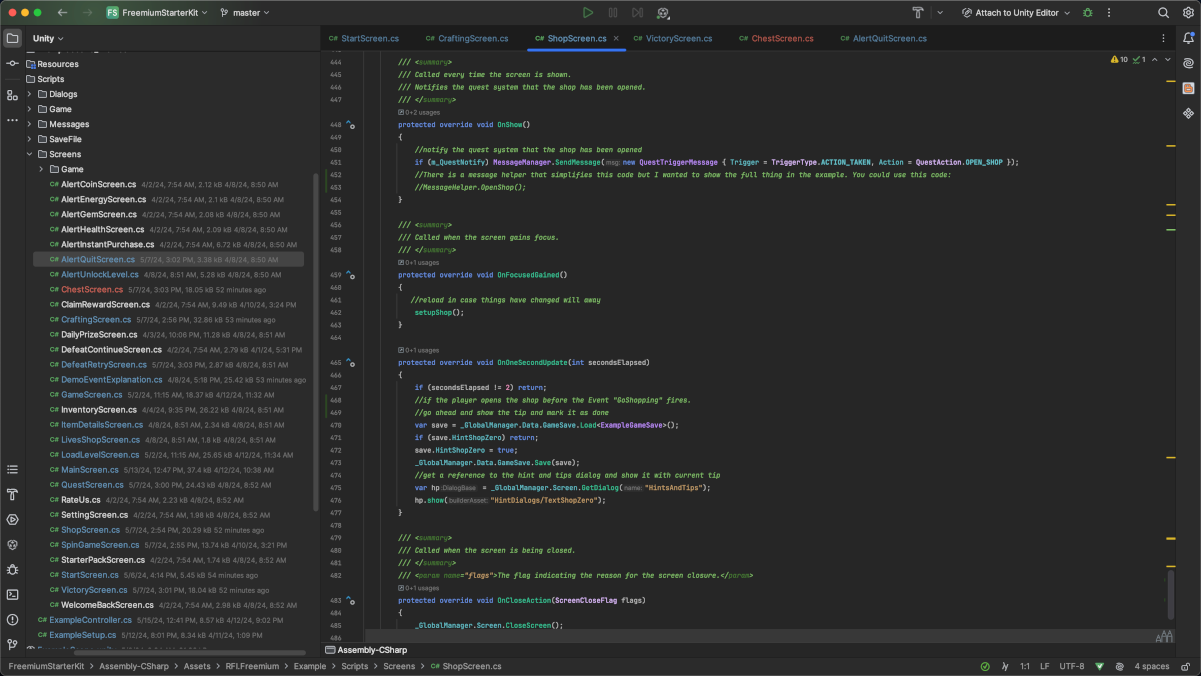Click the UTF-8 encoding in status bar
Image resolution: width=1201 pixels, height=676 pixels.
1071,666
